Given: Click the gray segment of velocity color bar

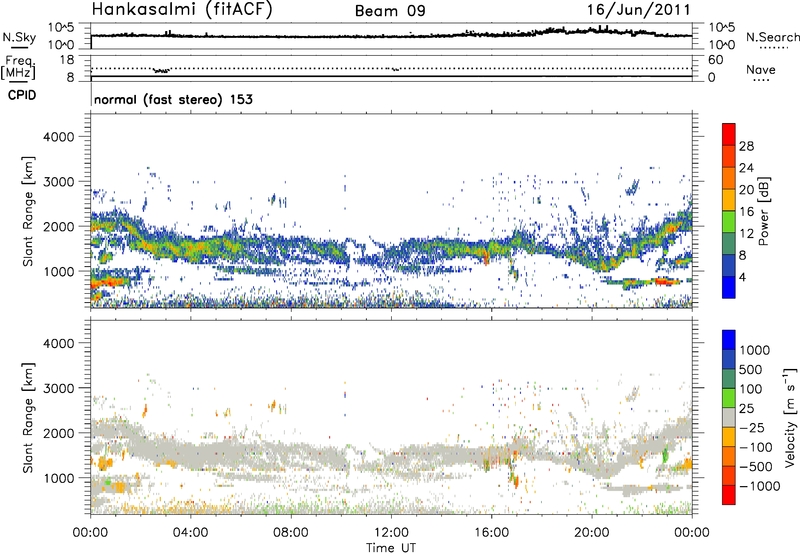Looking at the screenshot, I should (729, 417).
